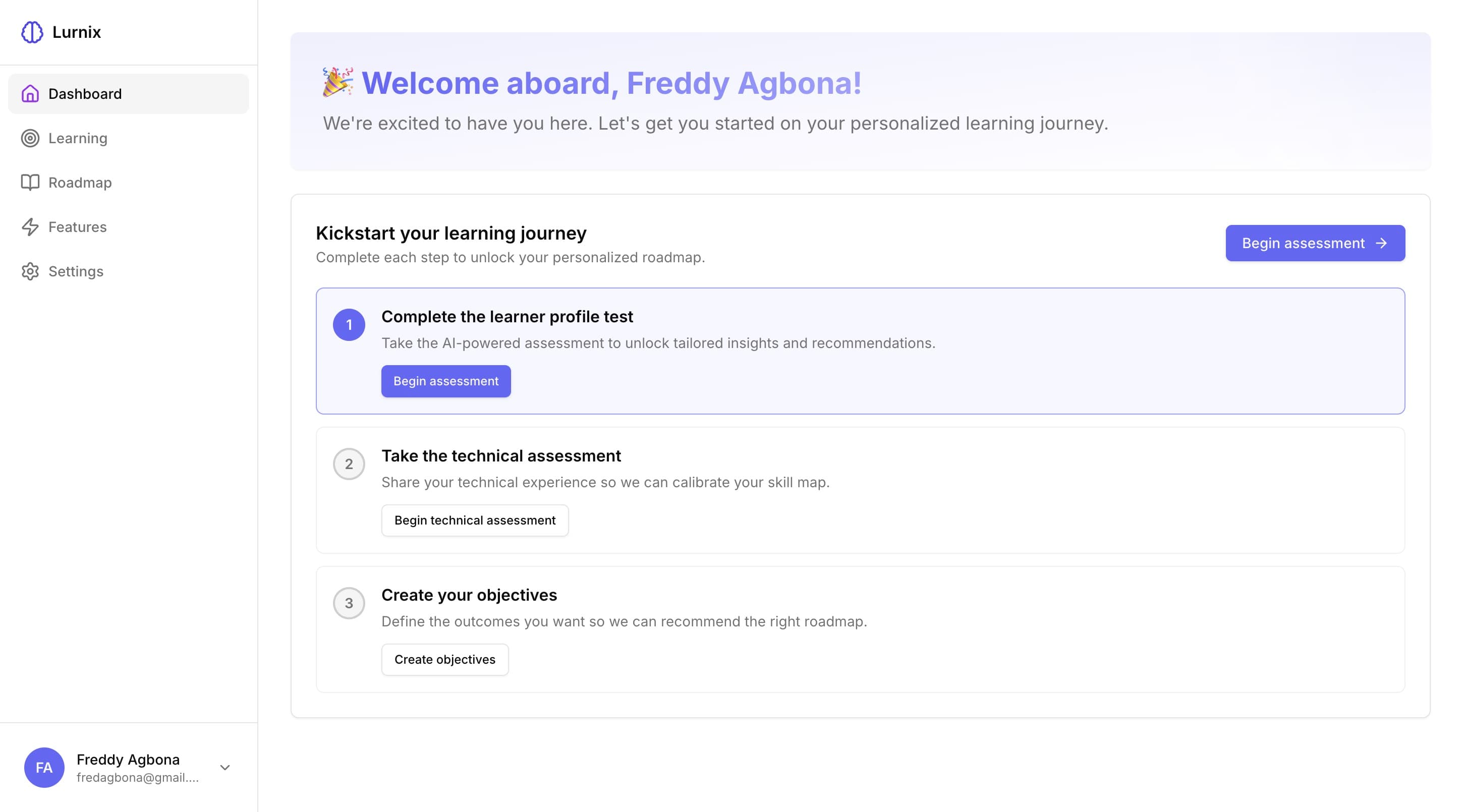Click step circle number 2
The height and width of the screenshot is (812, 1463).
(x=349, y=464)
